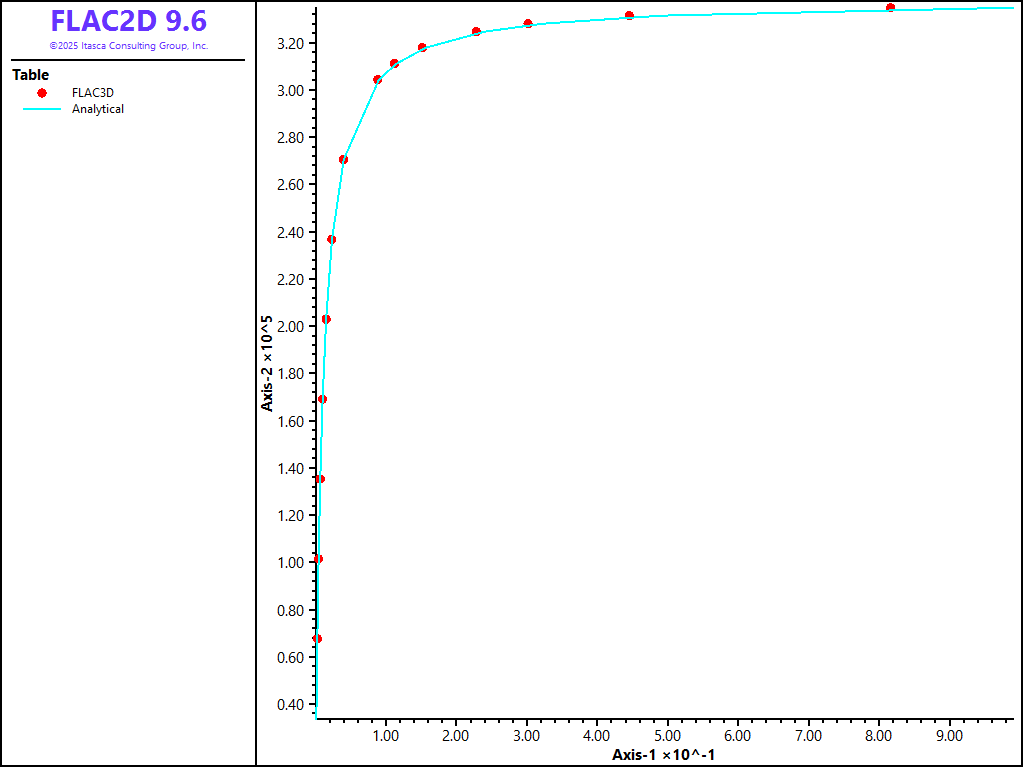The width and height of the screenshot is (1024, 768).
Task: Click the red FLAC3D legend marker
Action: (x=42, y=93)
